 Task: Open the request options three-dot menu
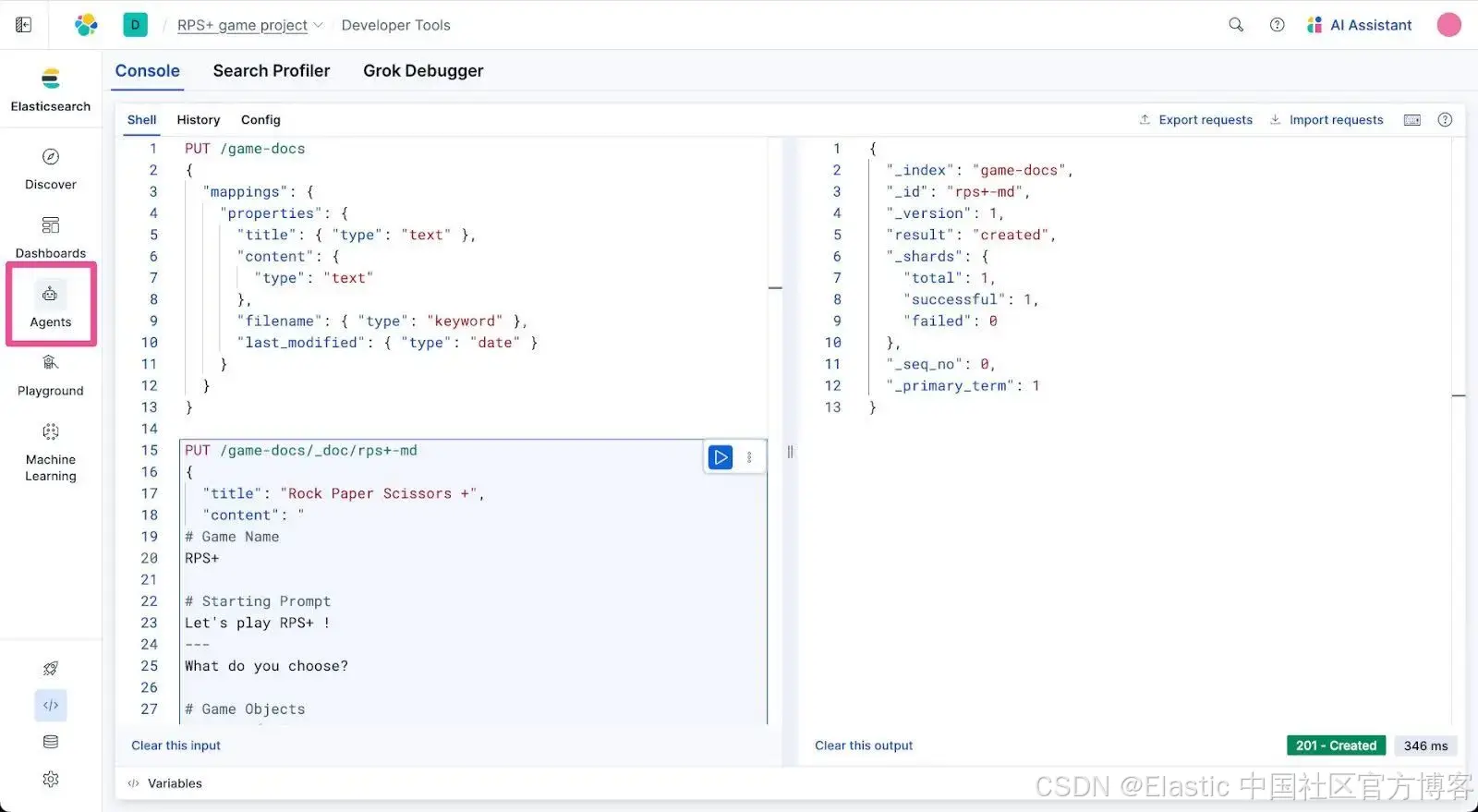[x=749, y=457]
